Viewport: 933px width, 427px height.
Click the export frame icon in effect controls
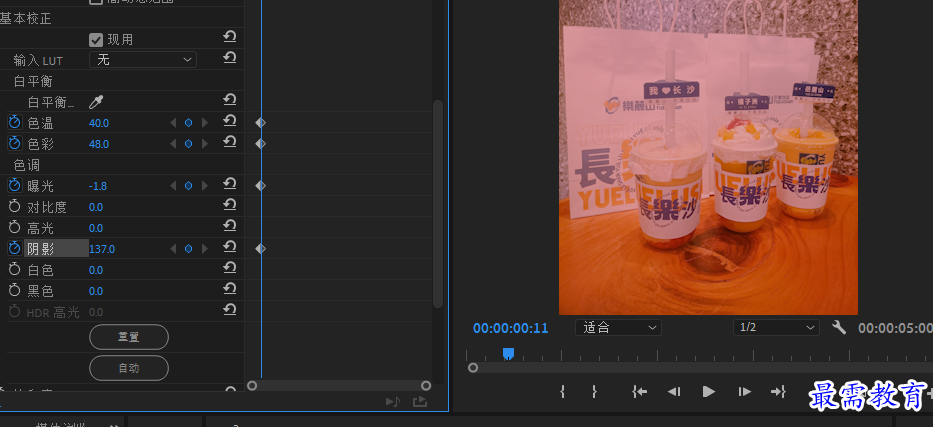pyautogui.click(x=420, y=402)
